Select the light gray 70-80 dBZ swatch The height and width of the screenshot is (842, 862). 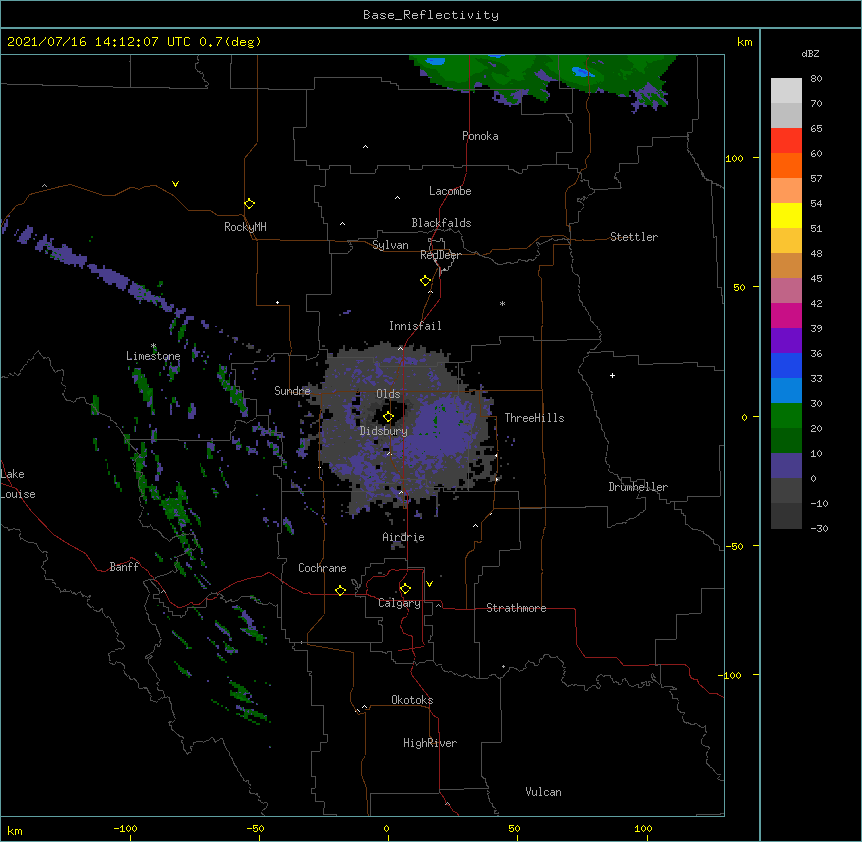pyautogui.click(x=786, y=90)
